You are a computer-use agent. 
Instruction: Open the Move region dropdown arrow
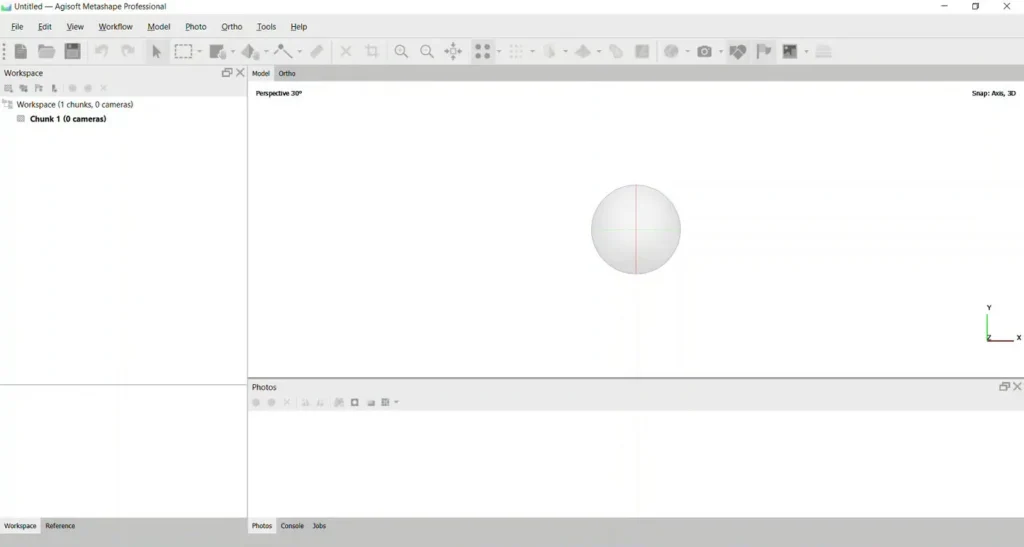point(232,52)
